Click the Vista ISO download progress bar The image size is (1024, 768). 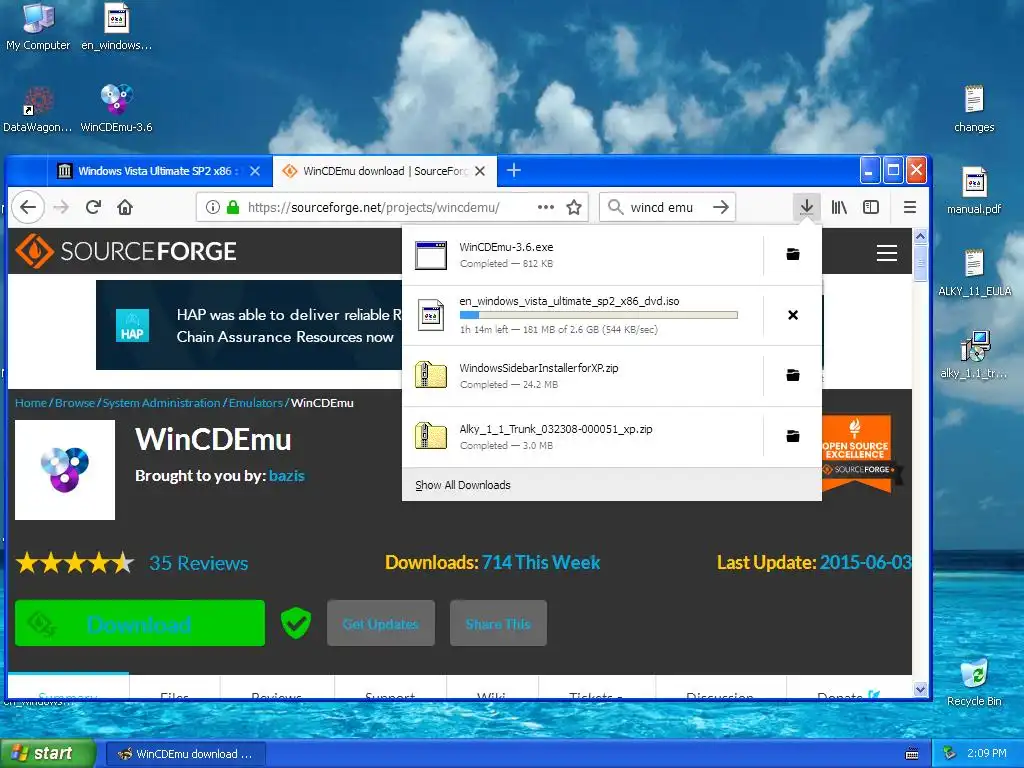click(598, 315)
